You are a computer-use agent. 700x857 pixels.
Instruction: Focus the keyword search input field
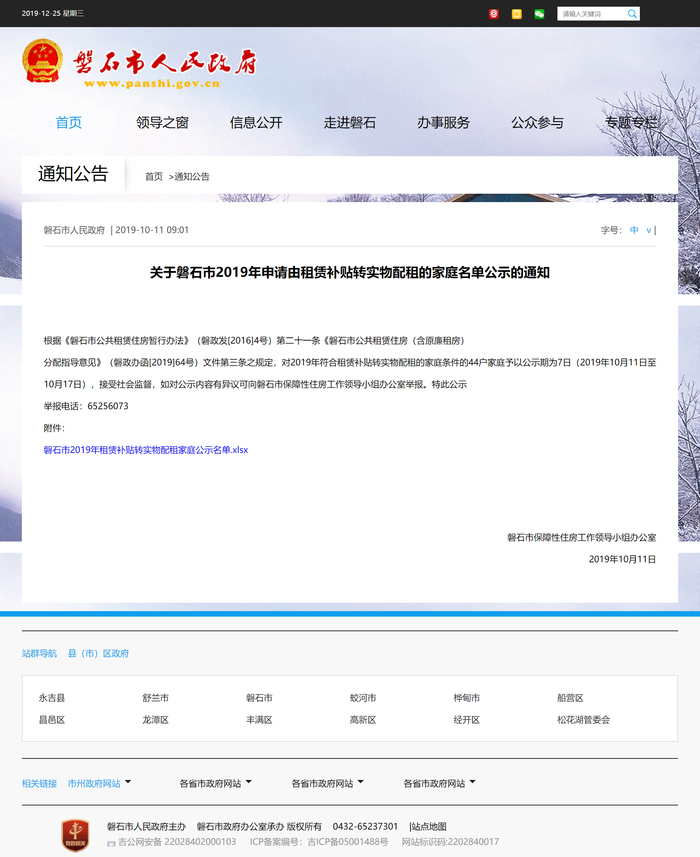tap(592, 14)
